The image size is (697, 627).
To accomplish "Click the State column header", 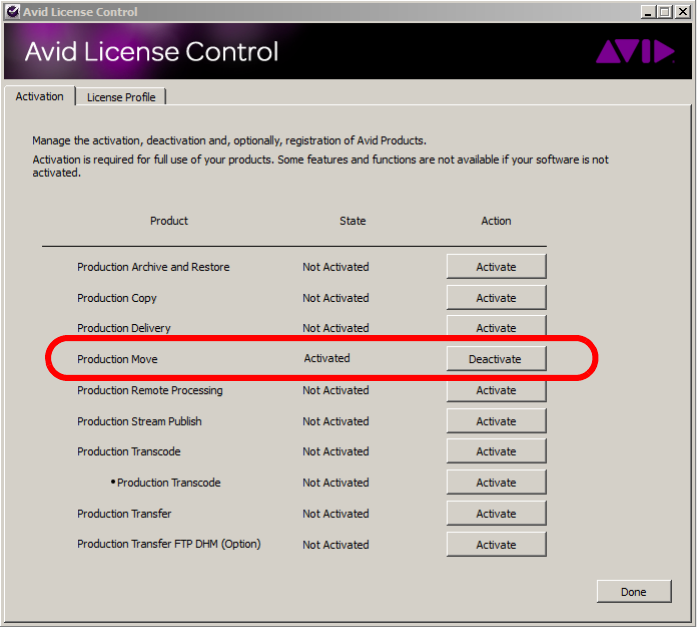I will [x=353, y=221].
